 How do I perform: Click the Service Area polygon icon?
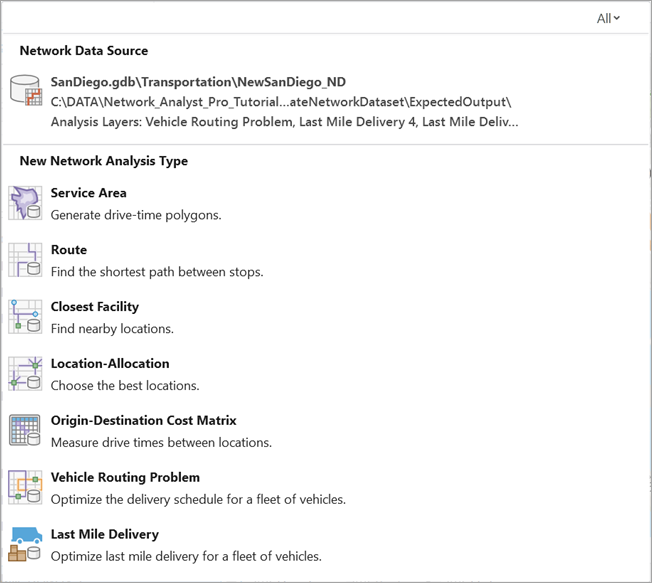[26, 203]
